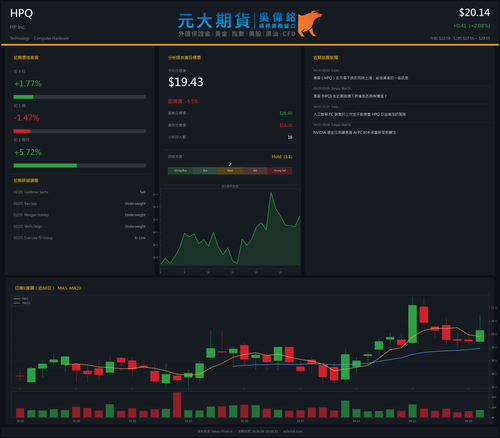Click the Barclays rating row
500x438 pixels.
click(x=79, y=203)
